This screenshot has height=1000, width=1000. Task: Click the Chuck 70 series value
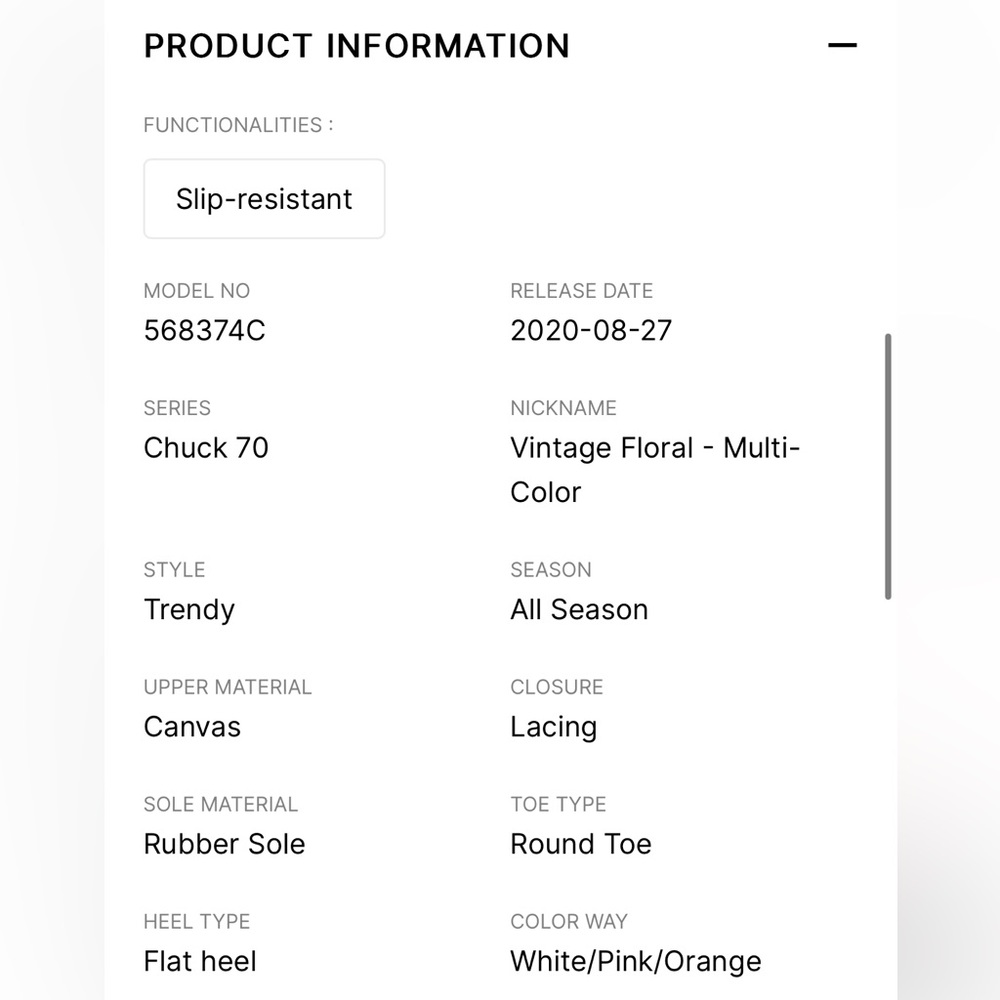click(206, 448)
